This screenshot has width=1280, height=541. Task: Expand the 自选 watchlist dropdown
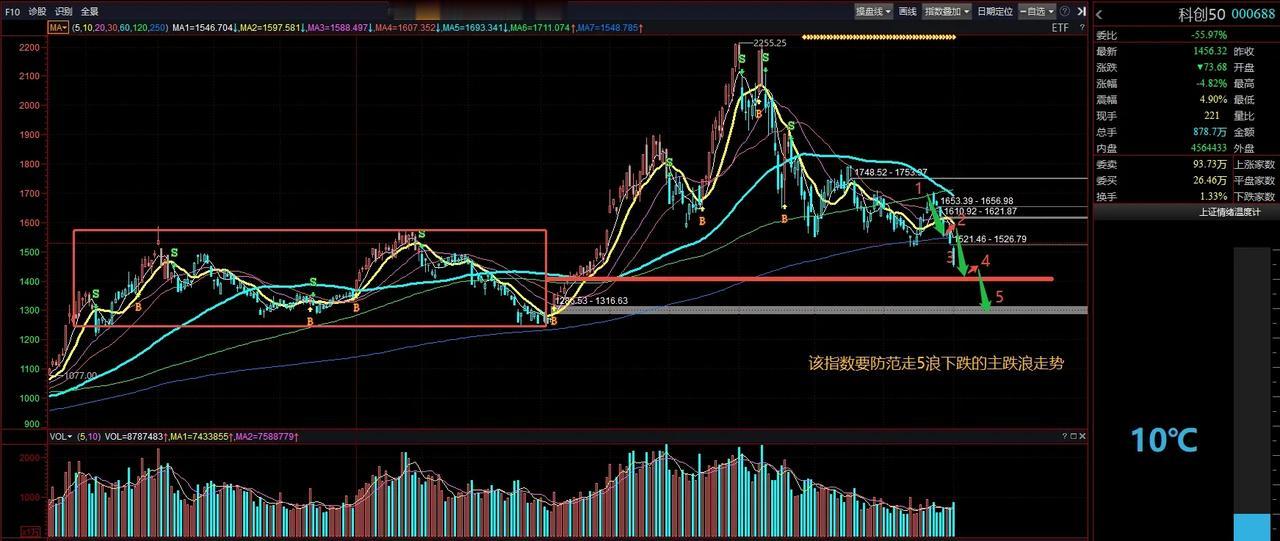[1038, 11]
